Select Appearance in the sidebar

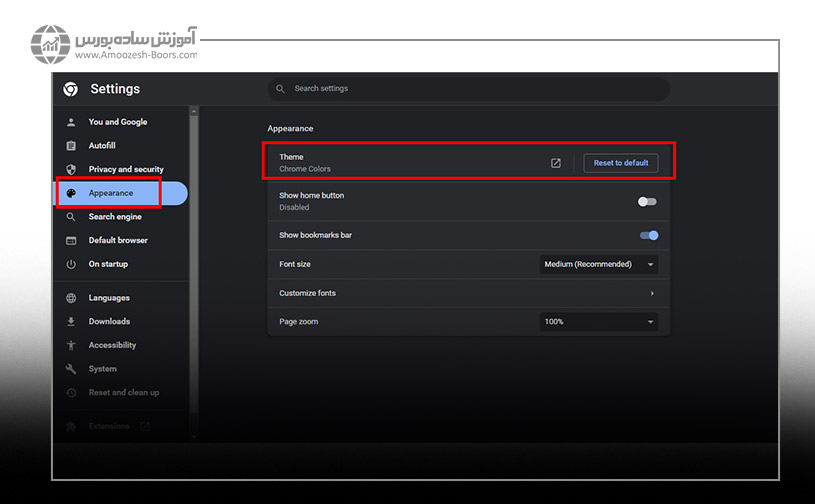pyautogui.click(x=110, y=193)
